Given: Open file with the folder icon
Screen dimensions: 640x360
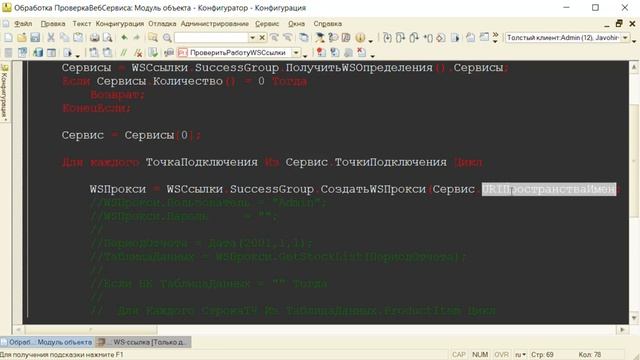Looking at the screenshot, I should 22,38.
